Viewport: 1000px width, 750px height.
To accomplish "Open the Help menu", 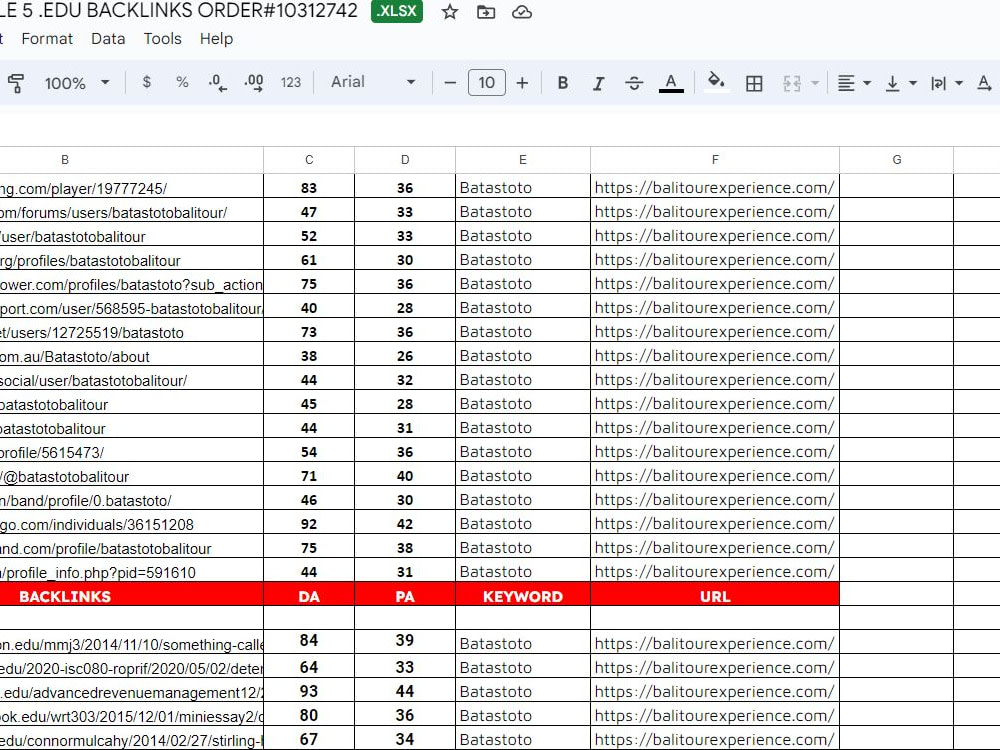I will tap(216, 39).
